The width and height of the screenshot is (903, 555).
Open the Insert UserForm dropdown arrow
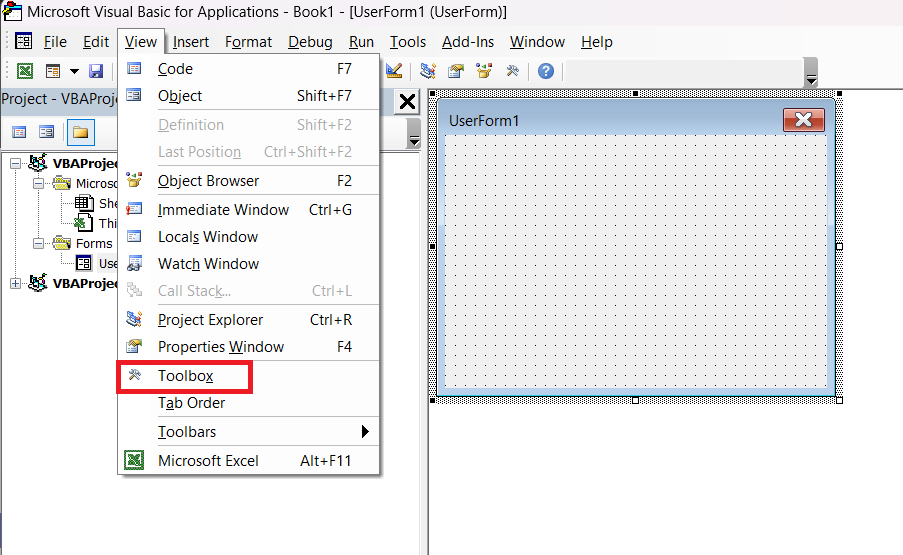tap(74, 71)
